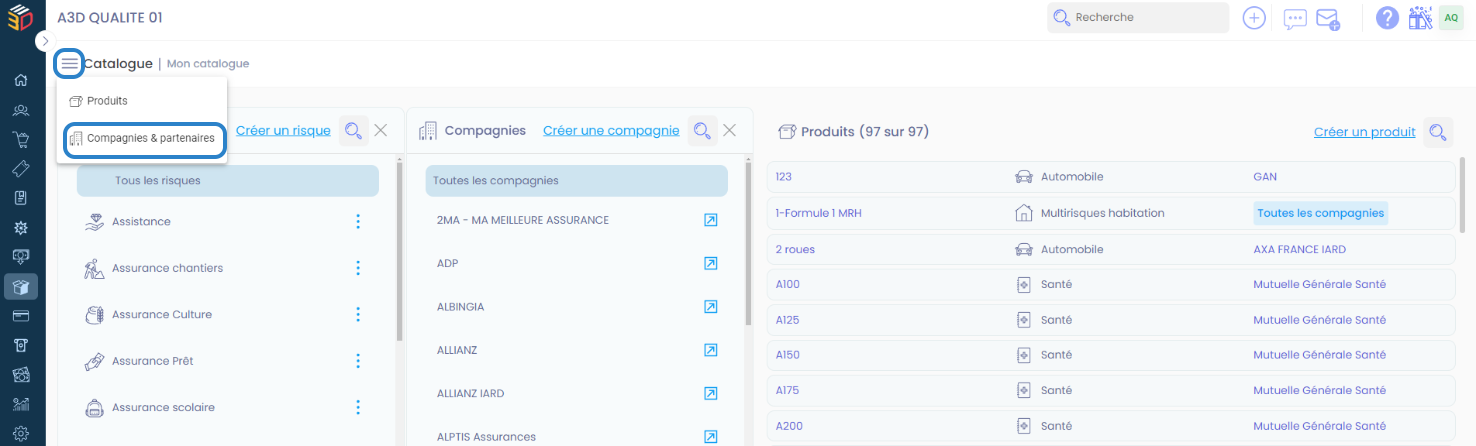Search within the Produits panel
This screenshot has width=1476, height=446.
[1438, 132]
